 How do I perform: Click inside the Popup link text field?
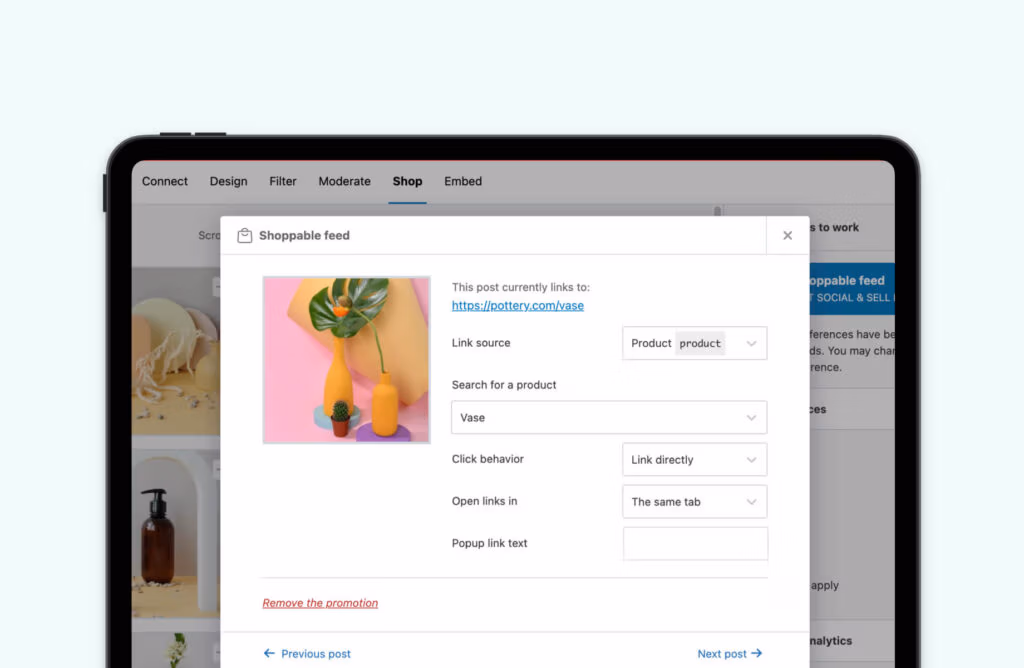click(694, 543)
